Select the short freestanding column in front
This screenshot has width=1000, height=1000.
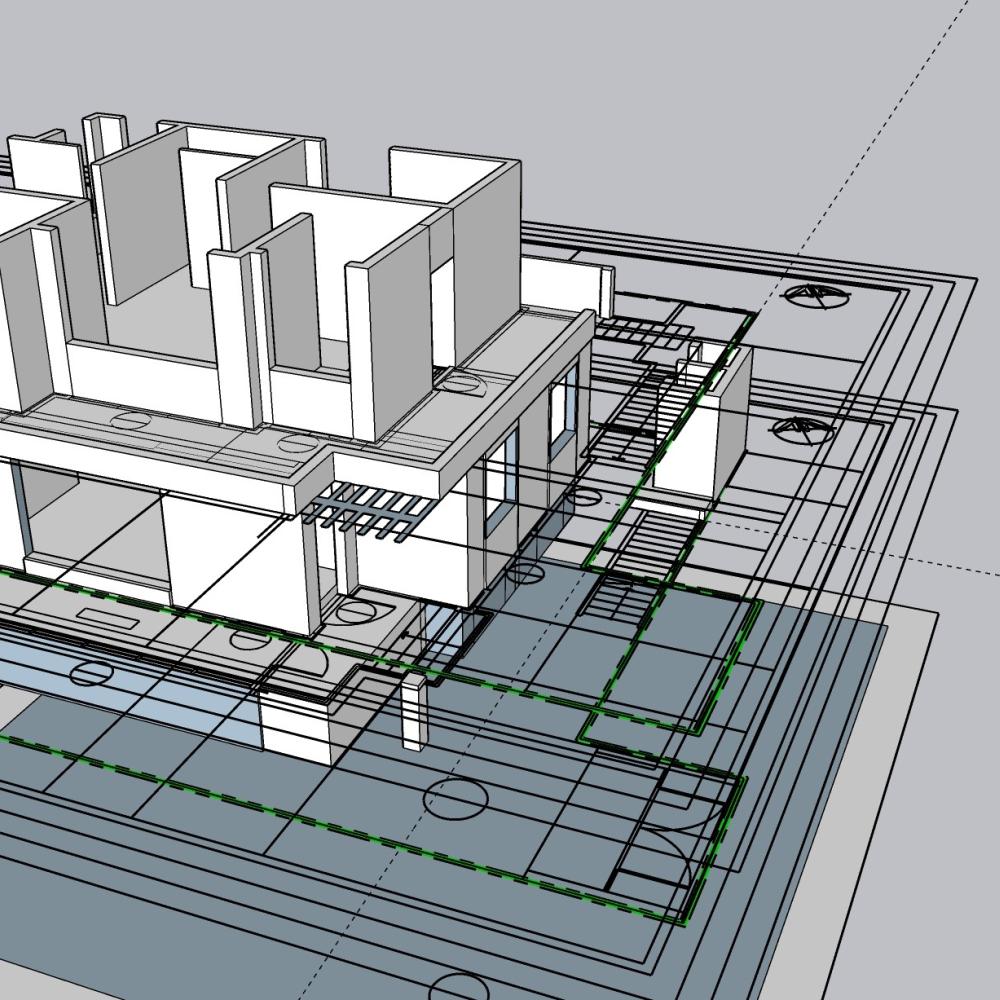point(414,710)
